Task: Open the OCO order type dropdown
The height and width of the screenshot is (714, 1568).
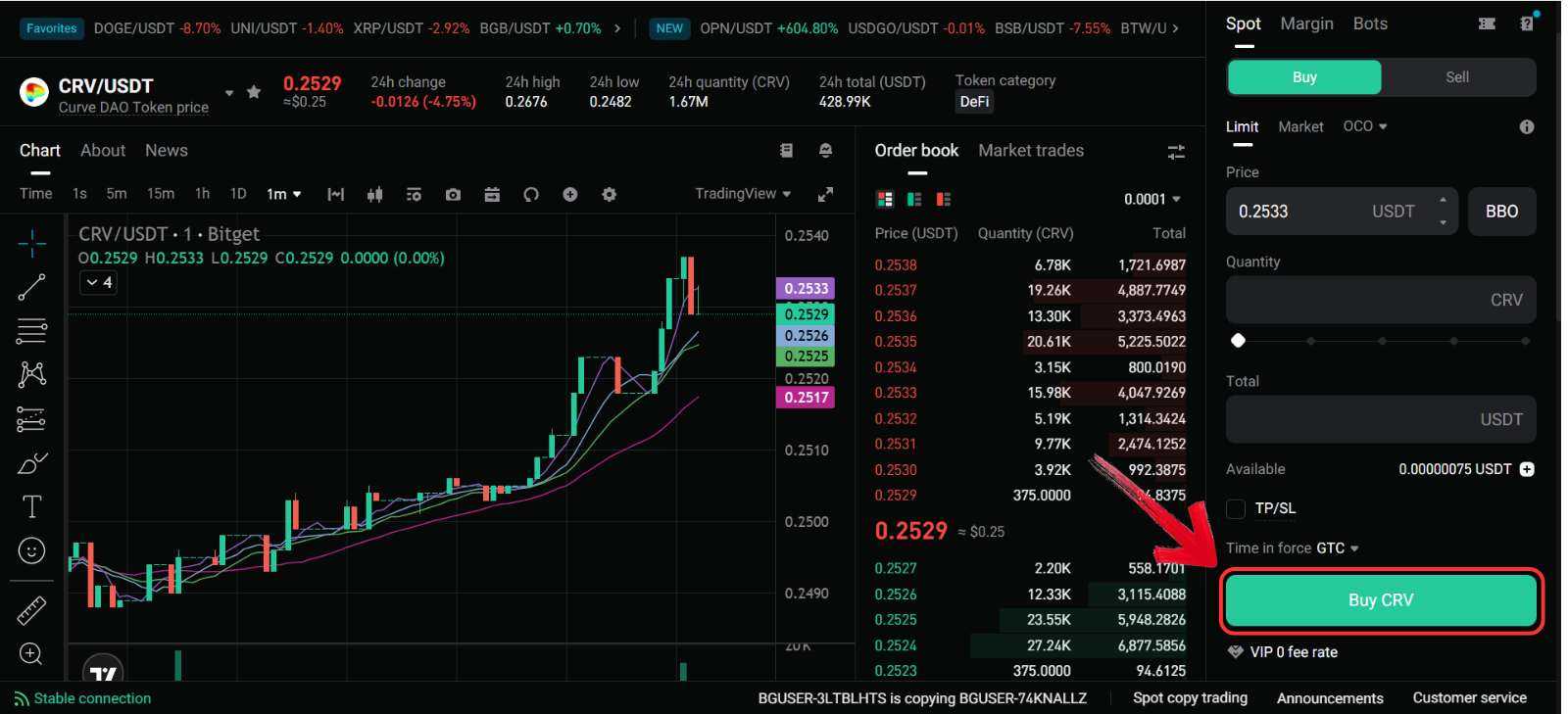Action: click(x=1365, y=126)
